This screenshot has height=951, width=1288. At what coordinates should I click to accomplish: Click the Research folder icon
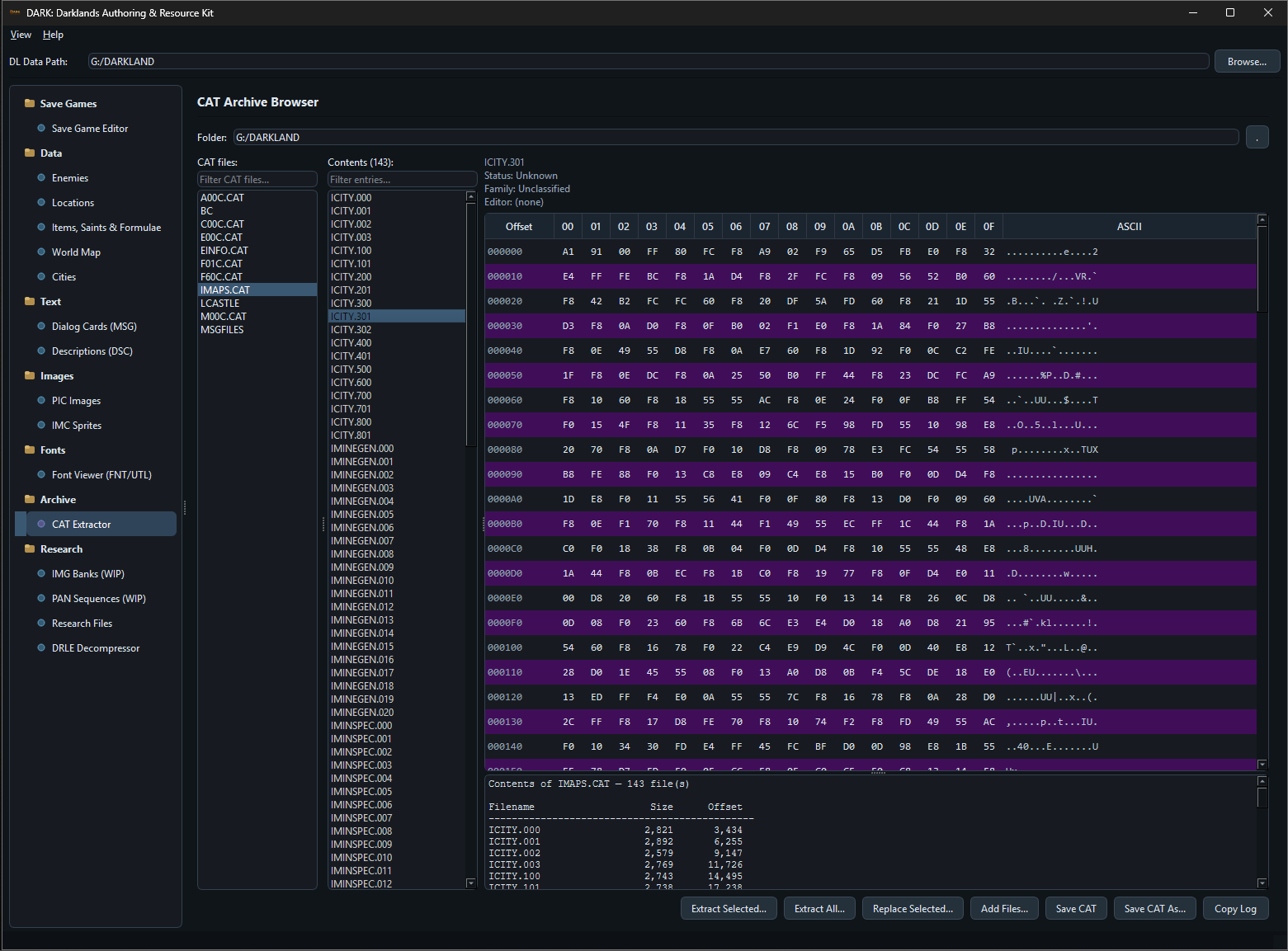tap(30, 548)
